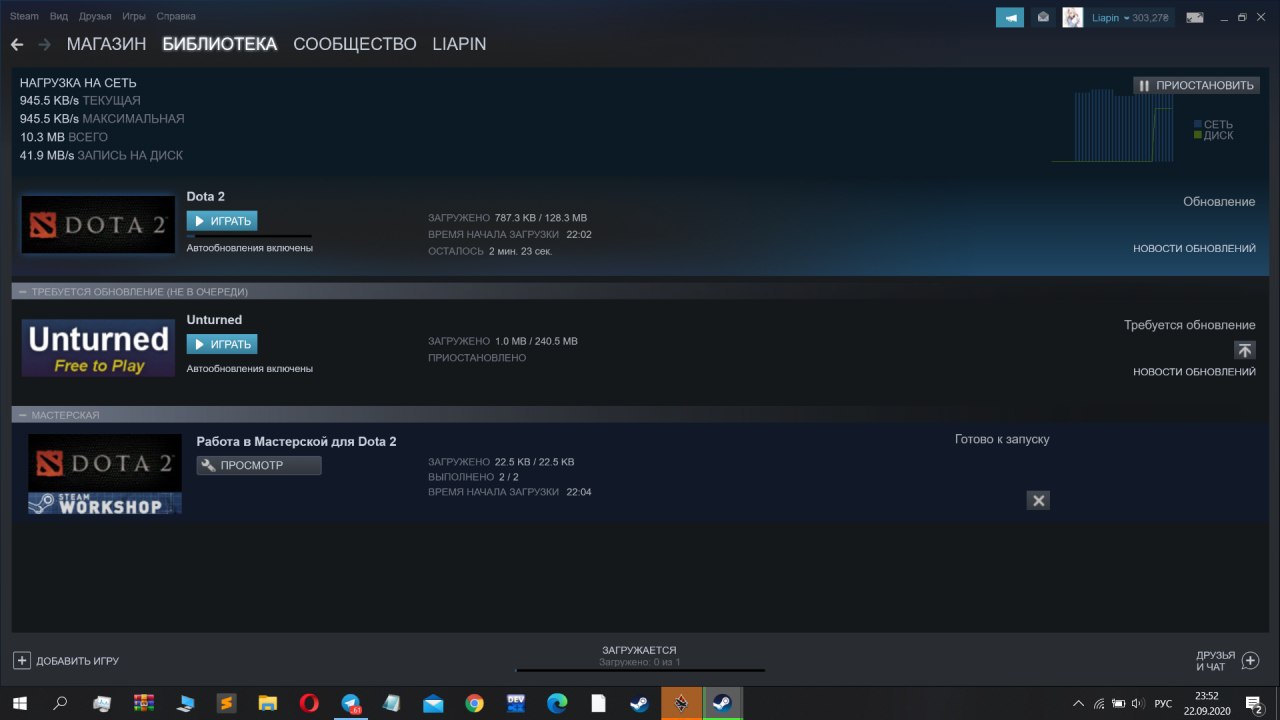Click the highlighted Dota 2 taskbar icon
Screen dimensions: 1280x720
[x=681, y=704]
